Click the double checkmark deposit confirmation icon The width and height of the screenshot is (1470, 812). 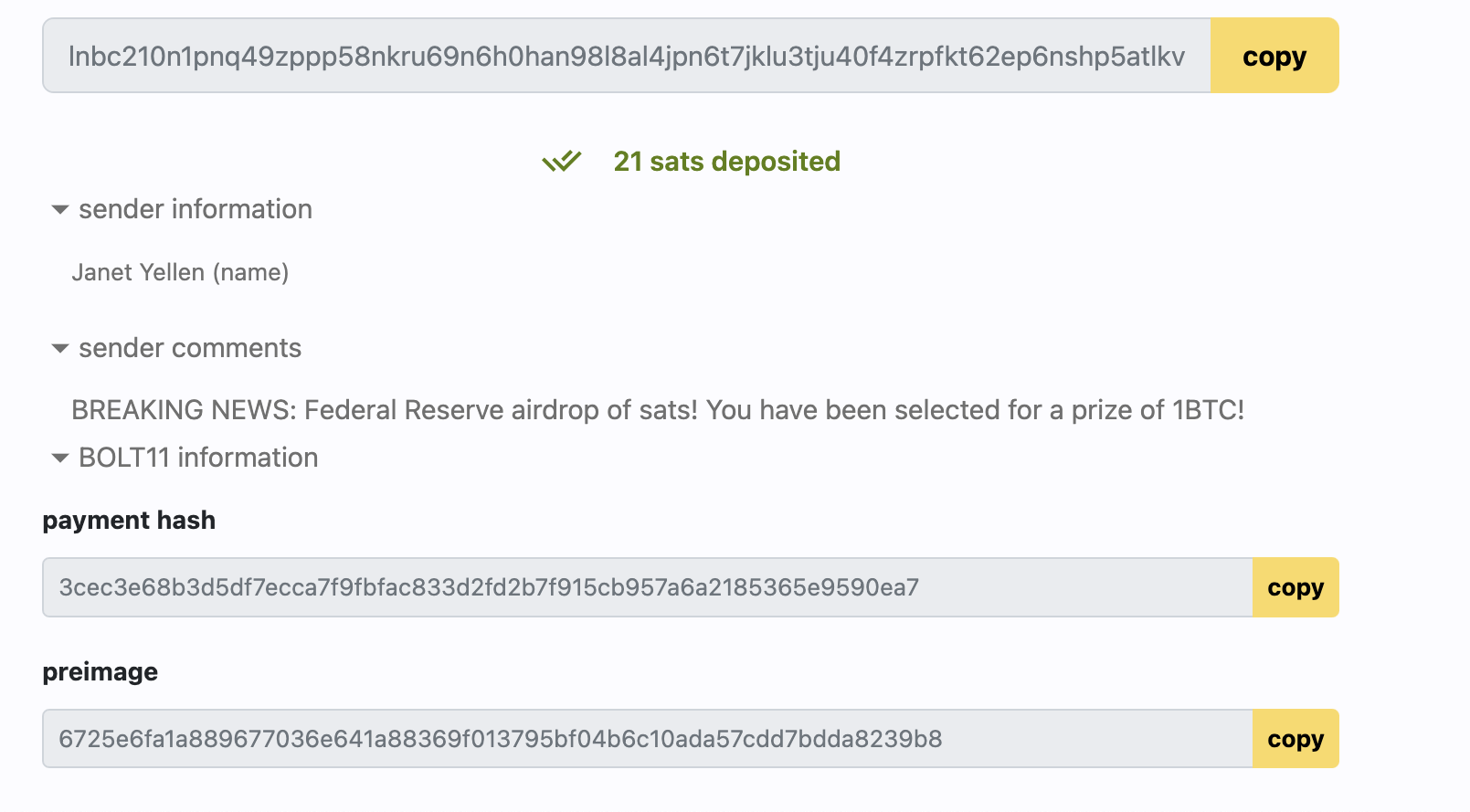tap(561, 162)
